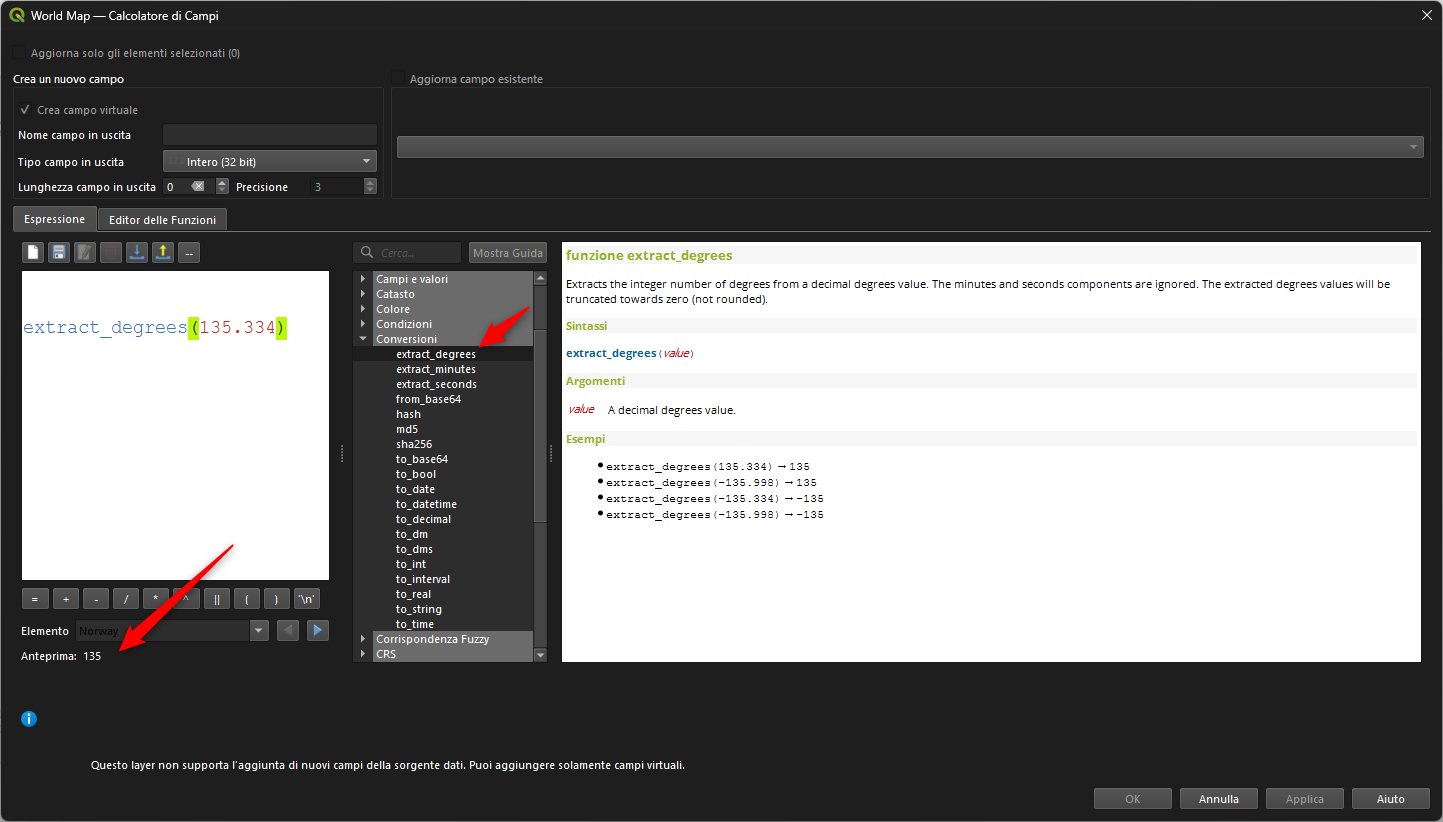Click the 'Mostra Guida' button
1443x822 pixels.
pos(507,253)
